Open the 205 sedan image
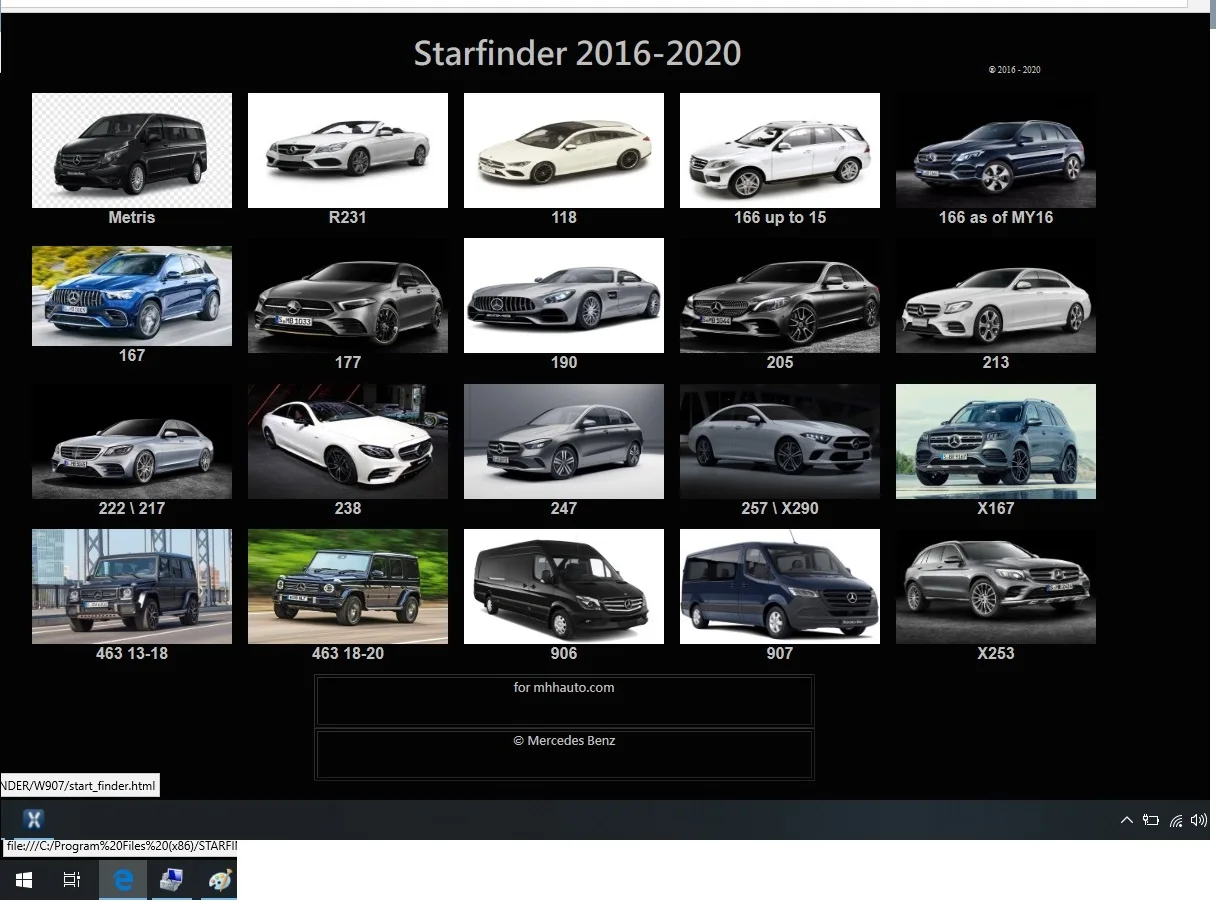Viewport: 1216px width, 904px height. coord(780,296)
